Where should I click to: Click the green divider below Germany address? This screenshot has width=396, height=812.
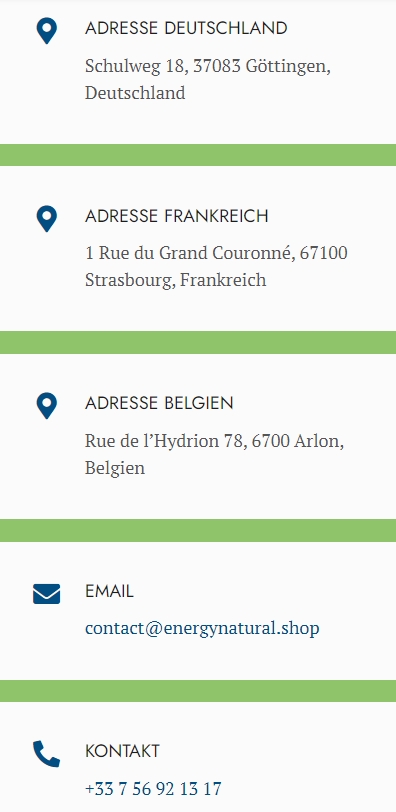198,155
